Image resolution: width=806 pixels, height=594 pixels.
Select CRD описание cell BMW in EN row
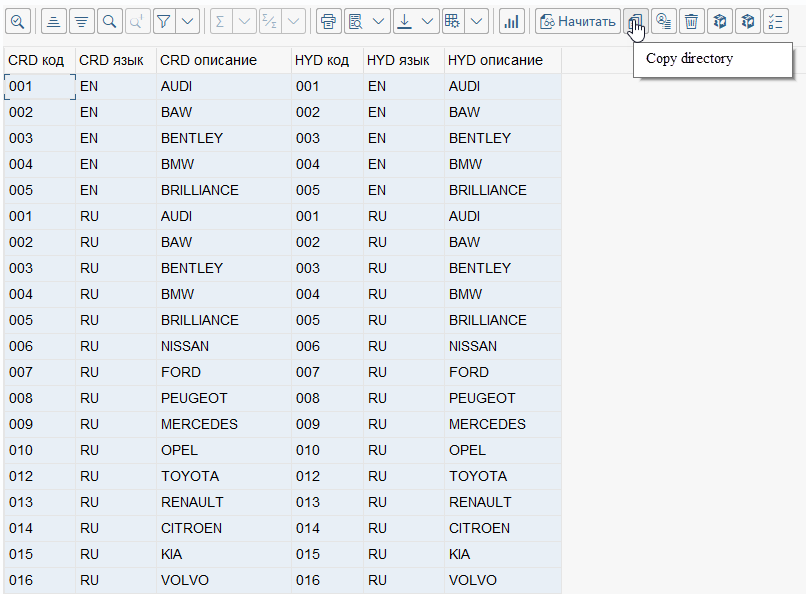[x=224, y=164]
